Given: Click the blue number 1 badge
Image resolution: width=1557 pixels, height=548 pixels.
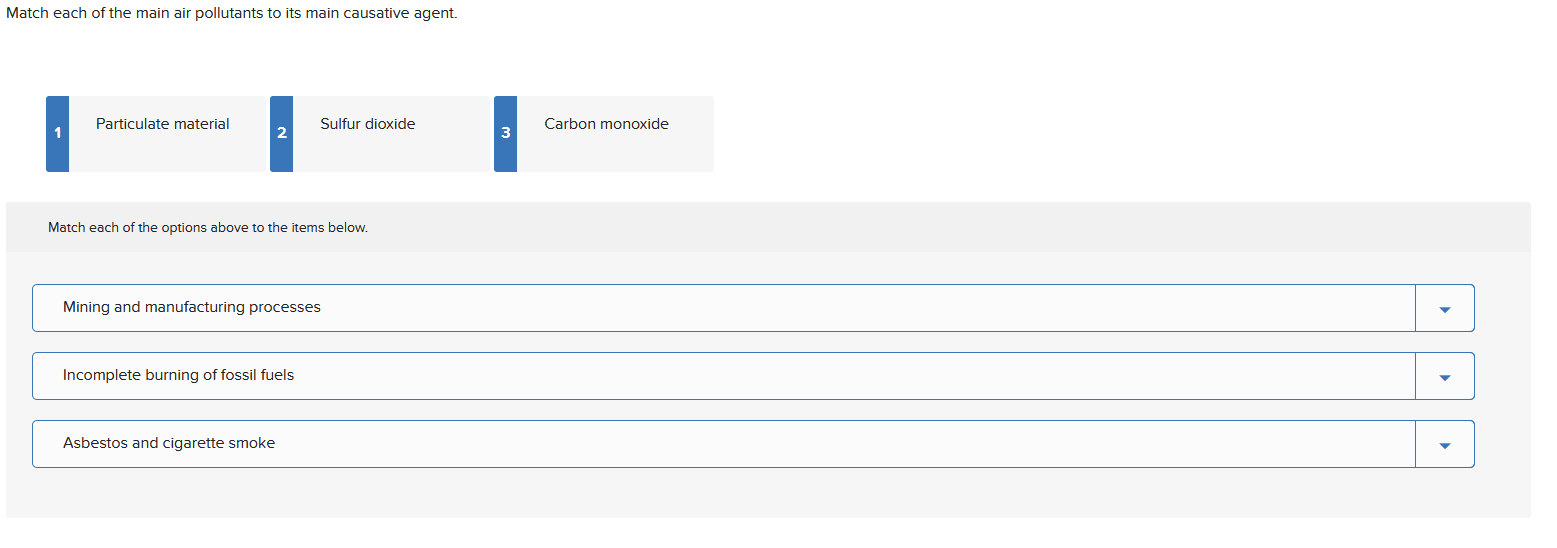Looking at the screenshot, I should click(x=58, y=133).
